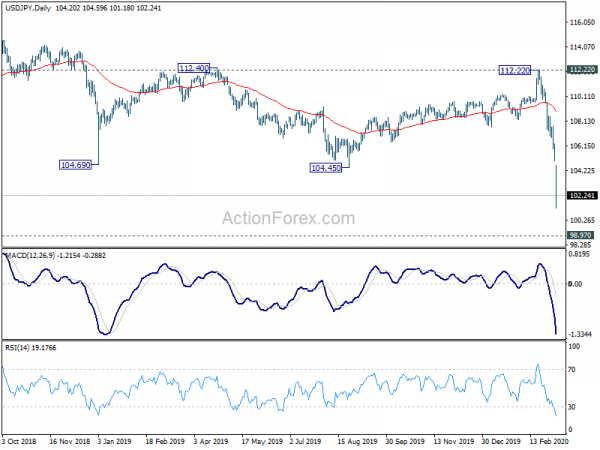Click the RSI 70 level label
The width and height of the screenshot is (600, 450).
572,370
